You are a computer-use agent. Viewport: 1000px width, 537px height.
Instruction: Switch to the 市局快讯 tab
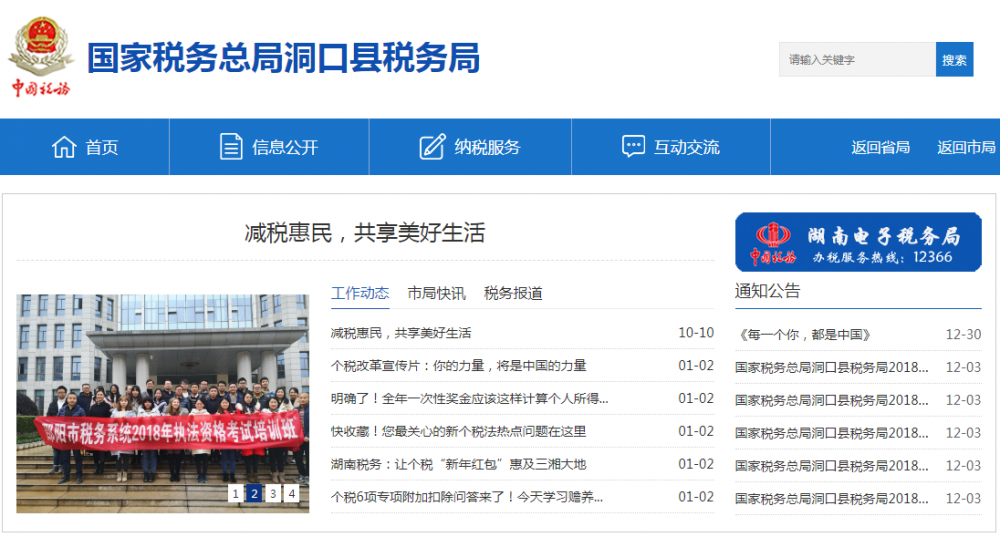[436, 293]
